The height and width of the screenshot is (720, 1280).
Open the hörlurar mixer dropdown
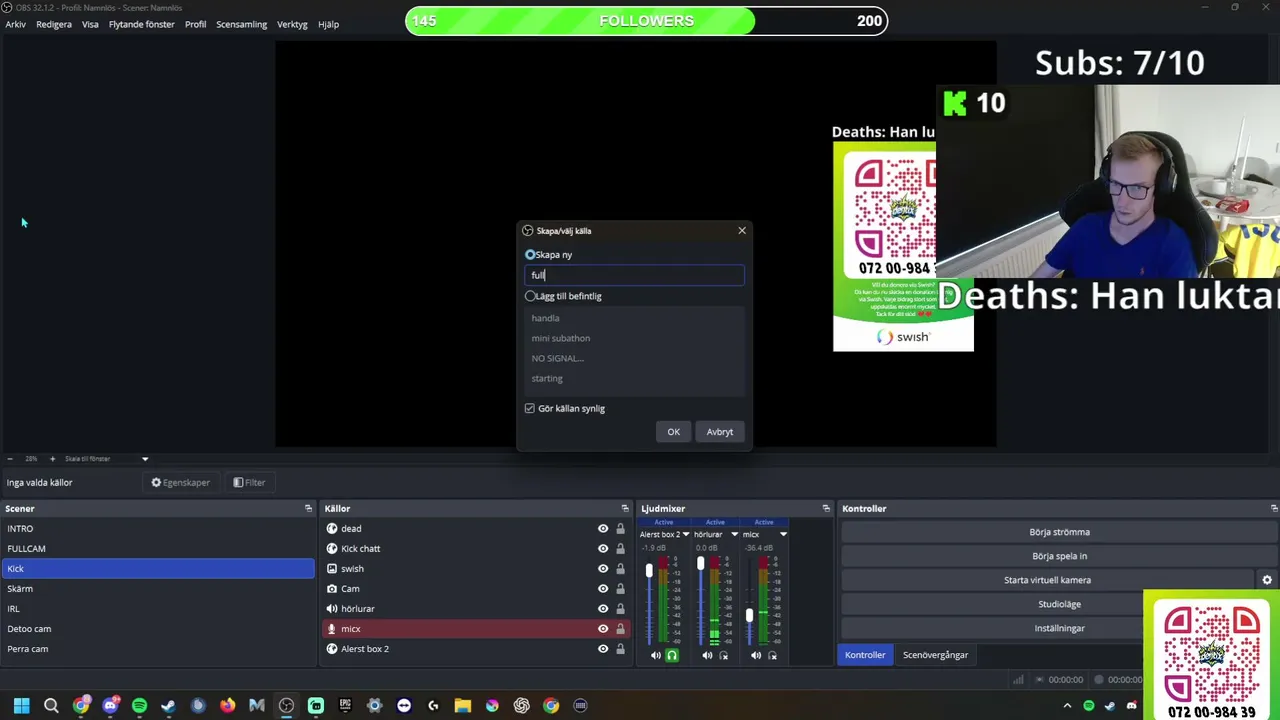click(x=734, y=535)
